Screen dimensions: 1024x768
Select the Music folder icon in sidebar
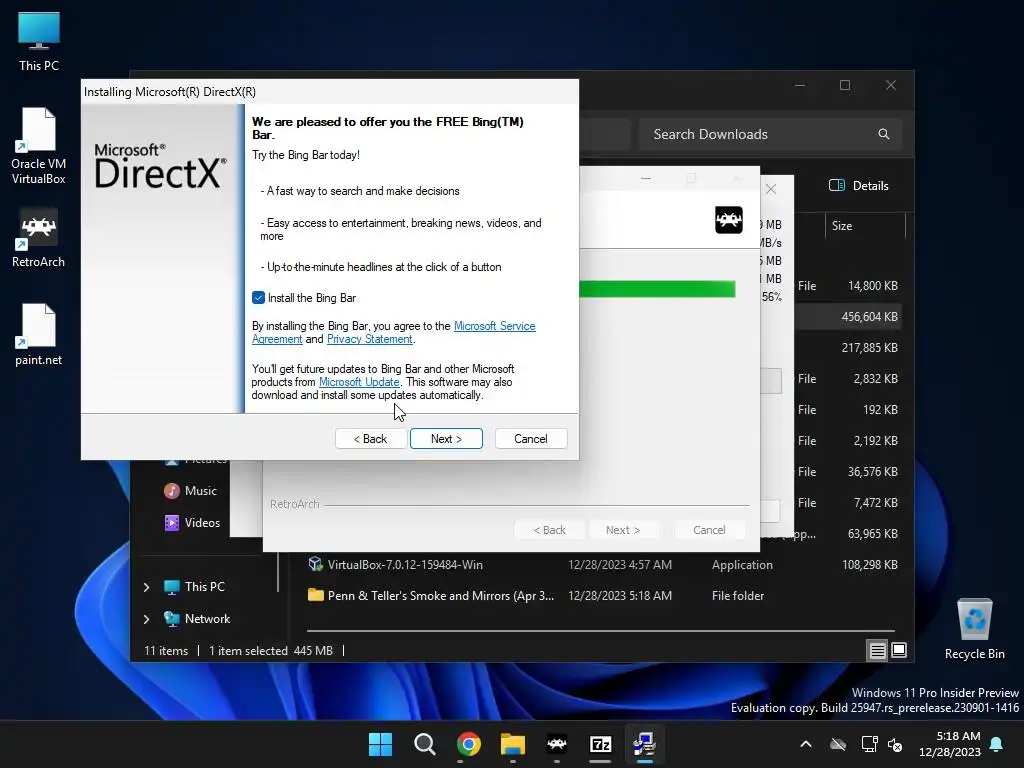click(x=172, y=490)
